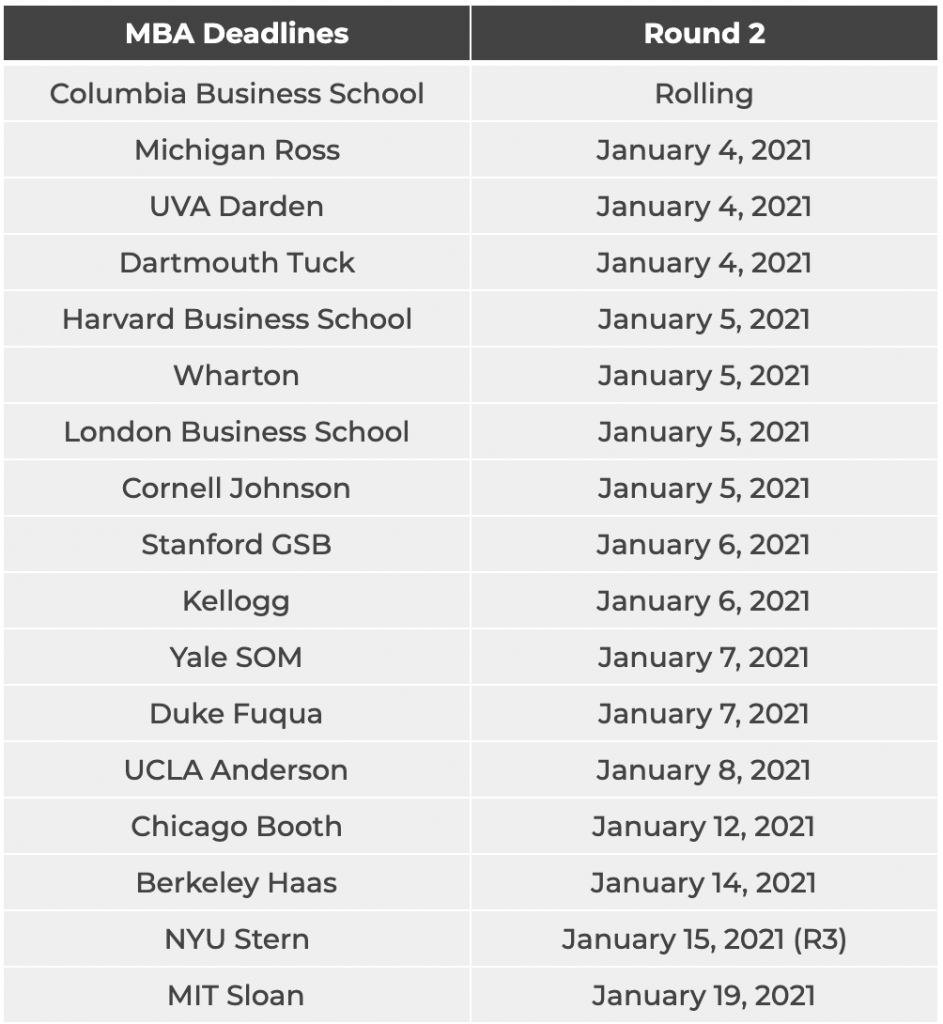This screenshot has width=943, height=1024.
Task: Click the Yale SOM cell
Action: point(237,657)
